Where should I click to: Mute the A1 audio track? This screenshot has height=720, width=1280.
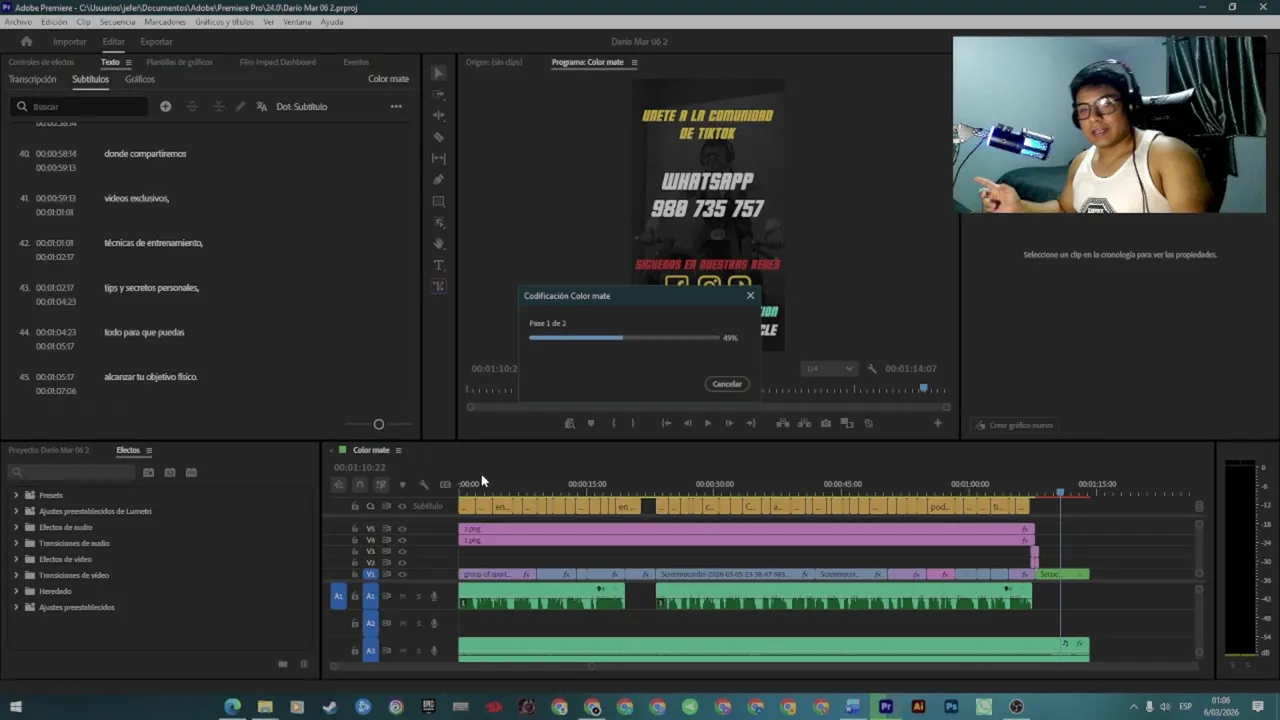pyautogui.click(x=402, y=596)
